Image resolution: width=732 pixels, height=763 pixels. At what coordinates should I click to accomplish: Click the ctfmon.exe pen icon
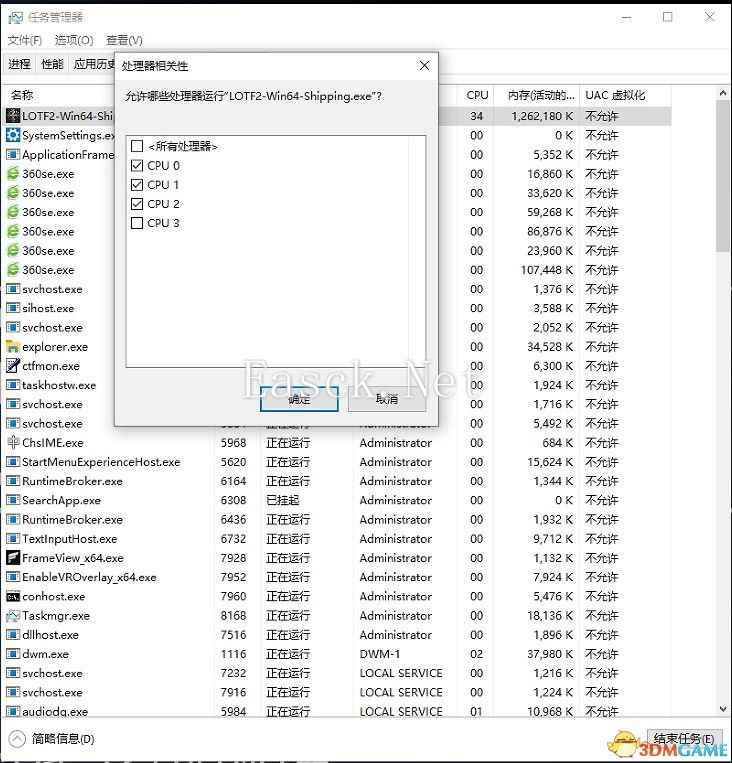(13, 366)
